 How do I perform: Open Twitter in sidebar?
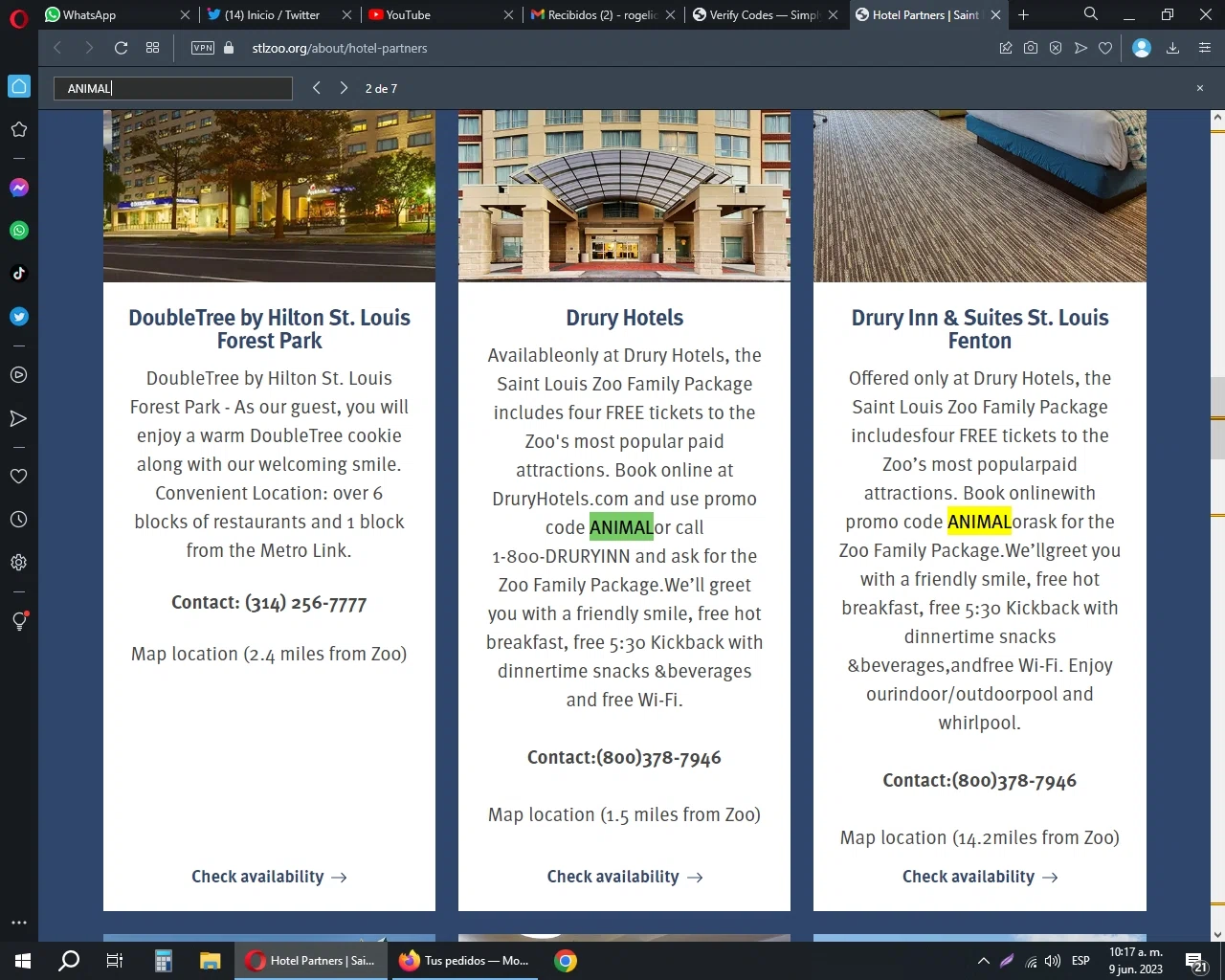pos(18,317)
